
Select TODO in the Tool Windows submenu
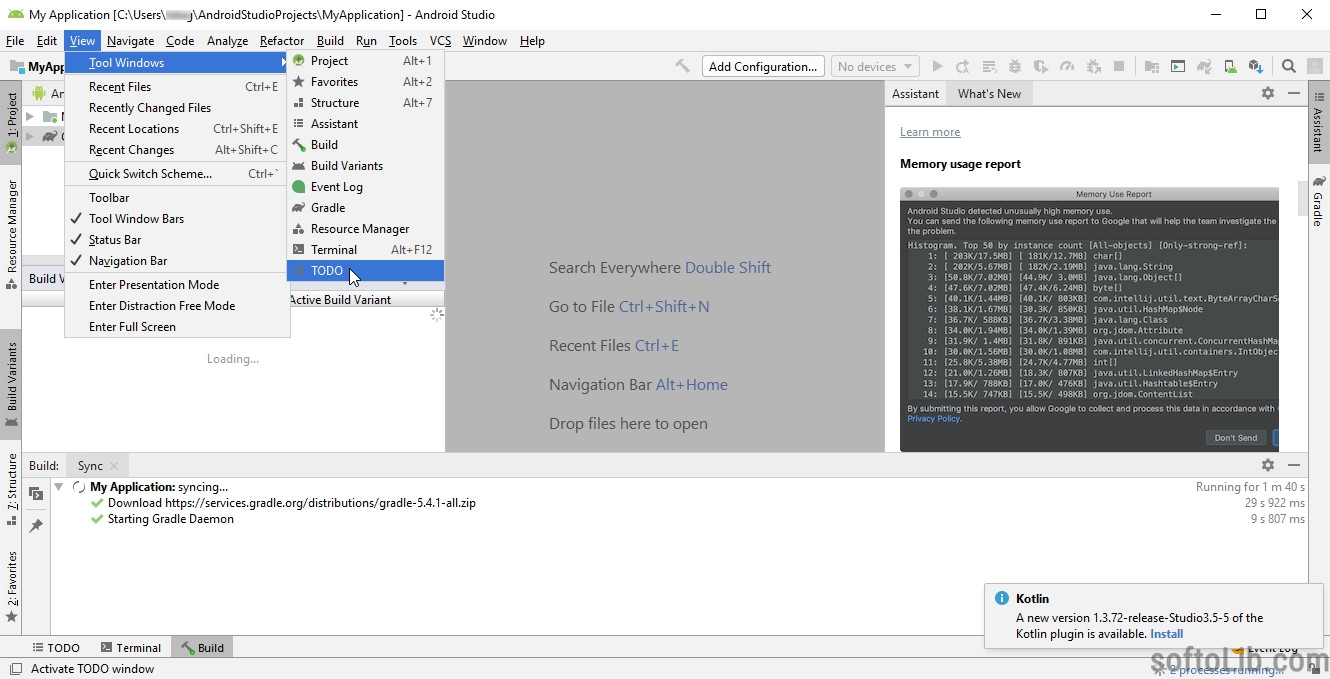365,271
